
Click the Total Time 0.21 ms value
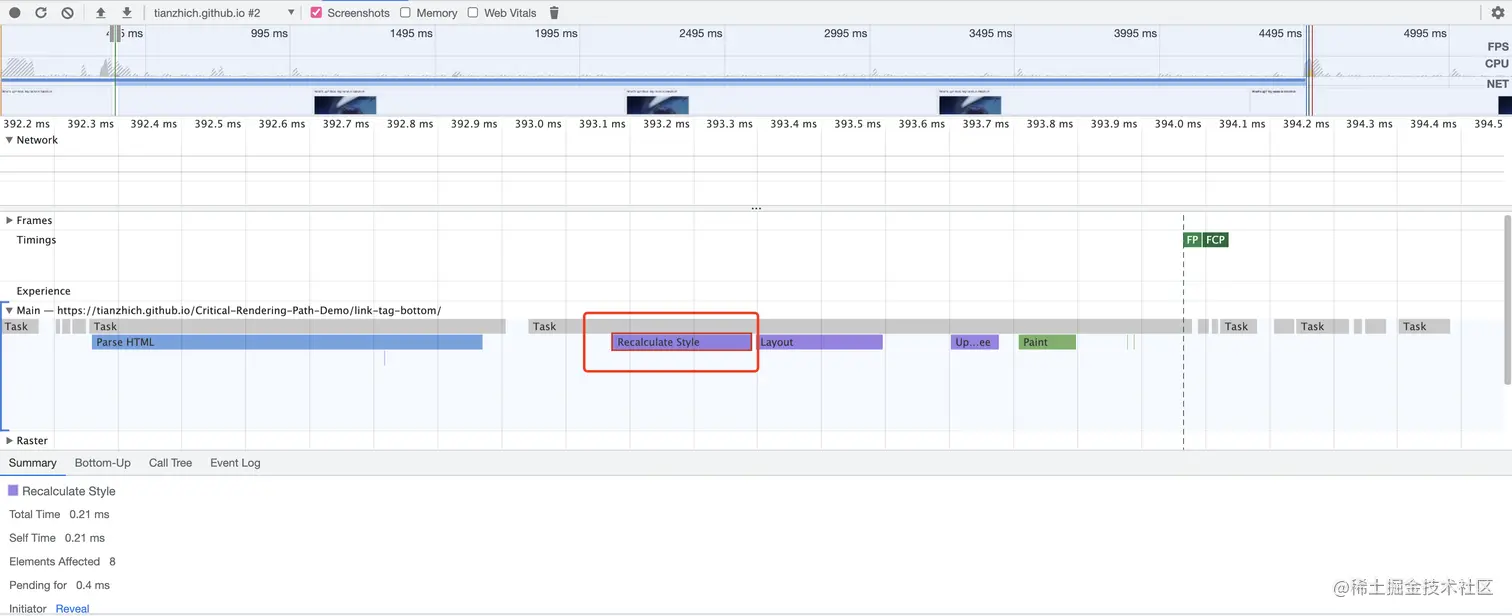pyautogui.click(x=89, y=514)
